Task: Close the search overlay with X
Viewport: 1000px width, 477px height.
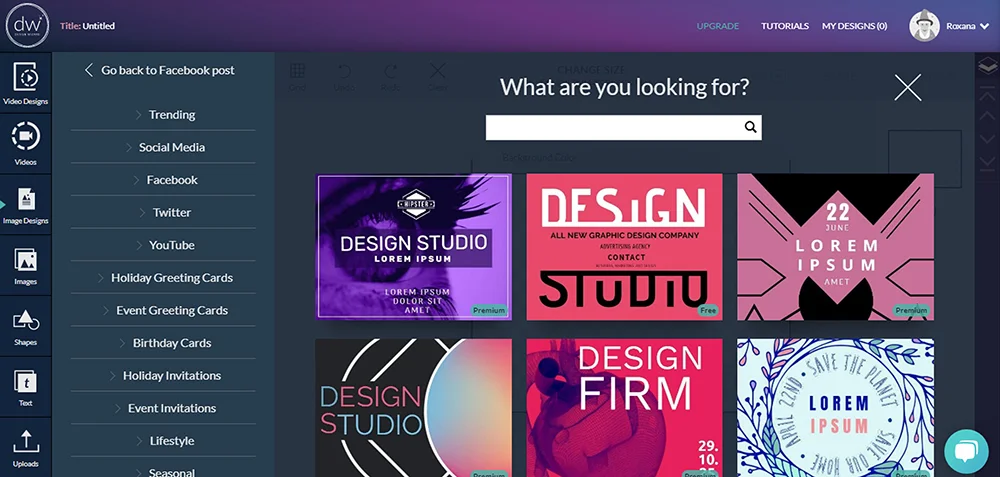Action: (x=908, y=87)
